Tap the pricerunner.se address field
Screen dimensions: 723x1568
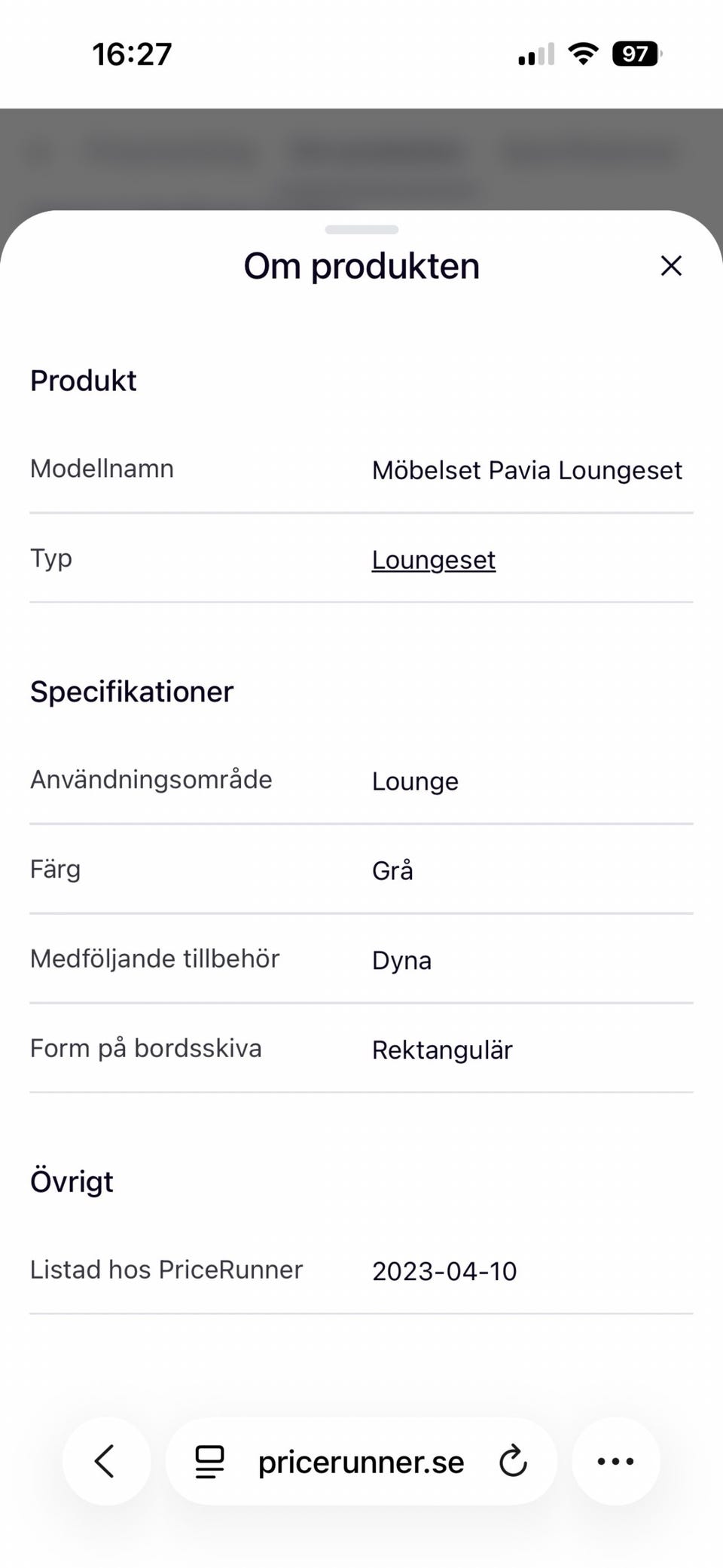(x=361, y=1462)
